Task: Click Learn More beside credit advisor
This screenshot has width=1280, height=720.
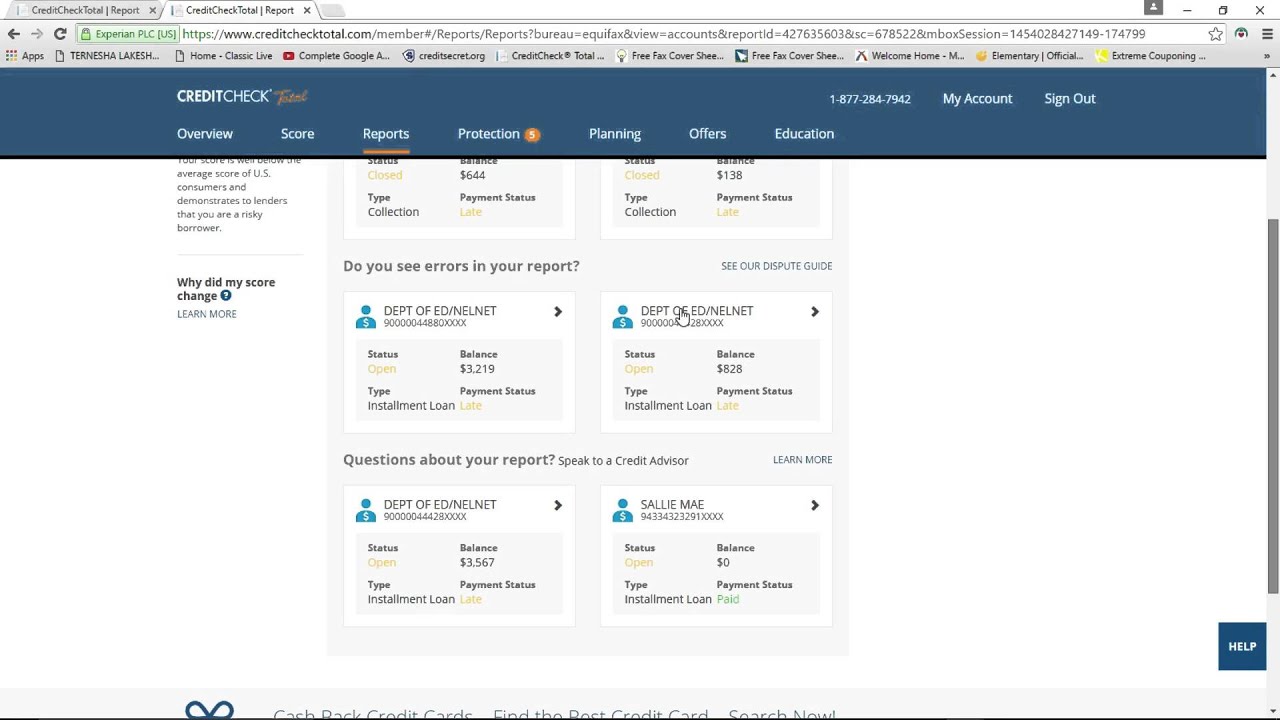Action: (802, 460)
